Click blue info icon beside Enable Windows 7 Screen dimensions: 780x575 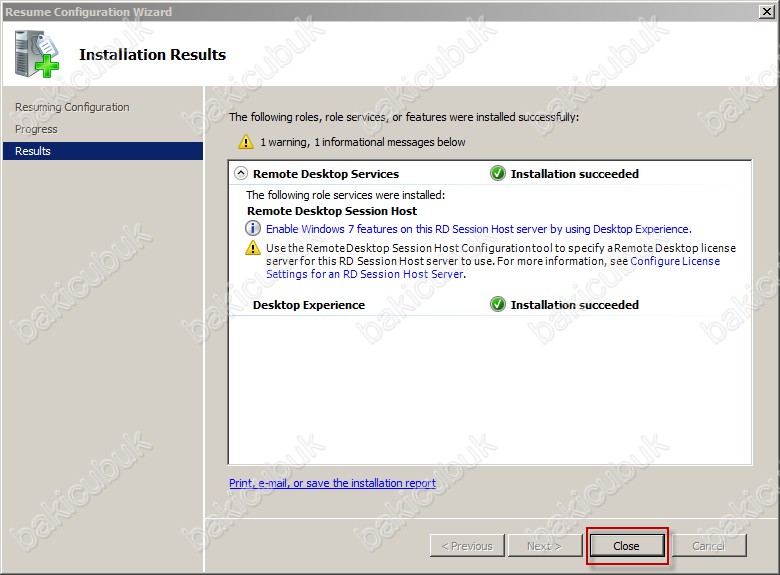[x=253, y=228]
